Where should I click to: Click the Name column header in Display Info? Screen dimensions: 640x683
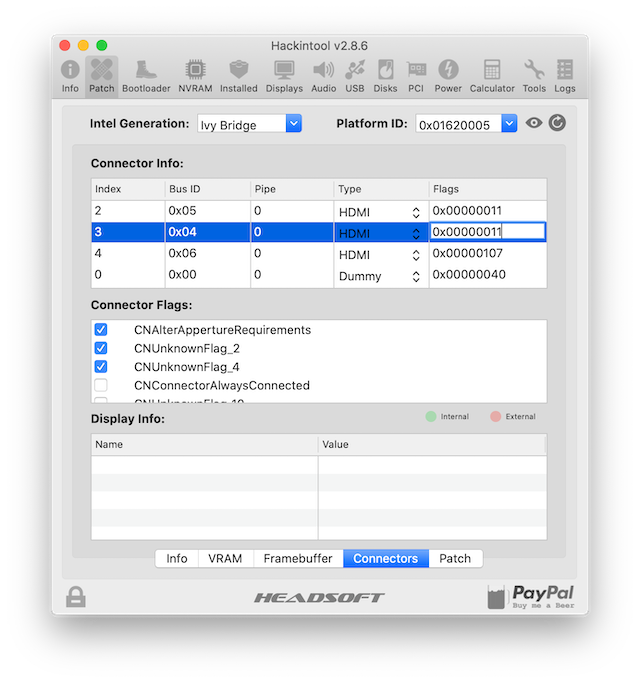click(x=204, y=445)
